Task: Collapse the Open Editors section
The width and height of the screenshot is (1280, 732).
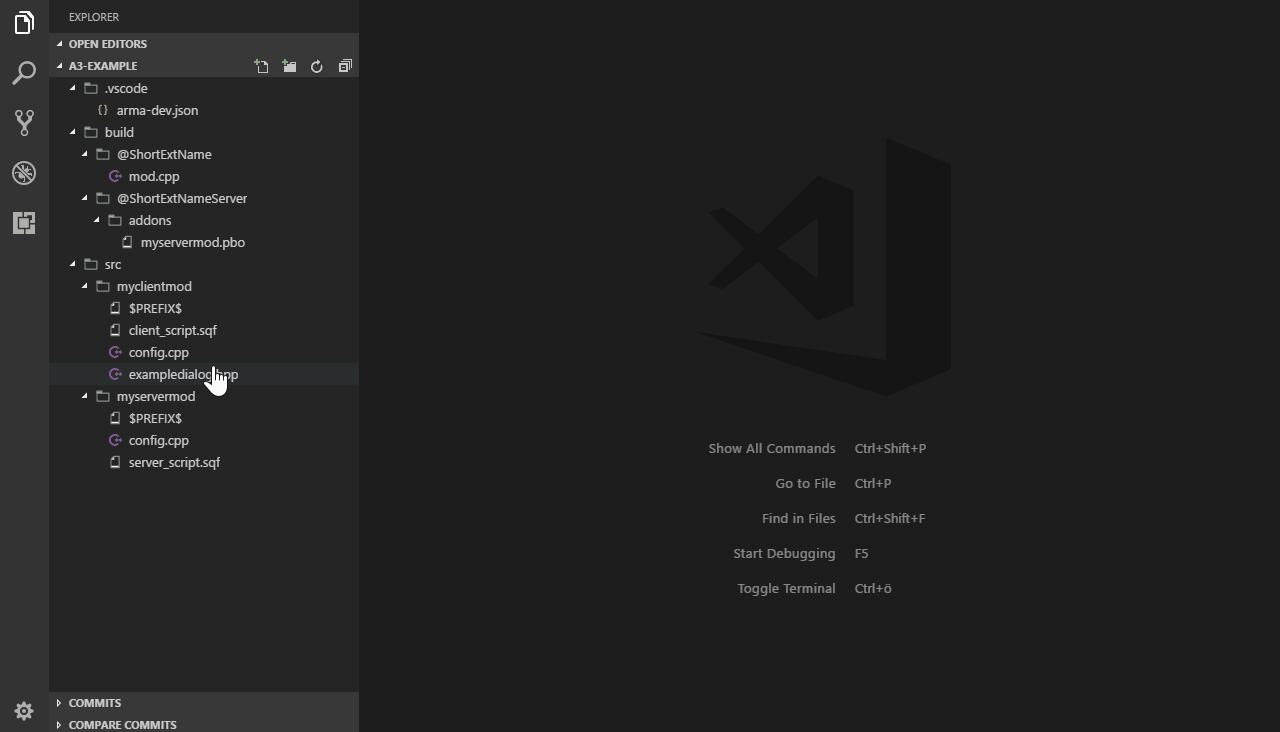Action: (x=107, y=44)
